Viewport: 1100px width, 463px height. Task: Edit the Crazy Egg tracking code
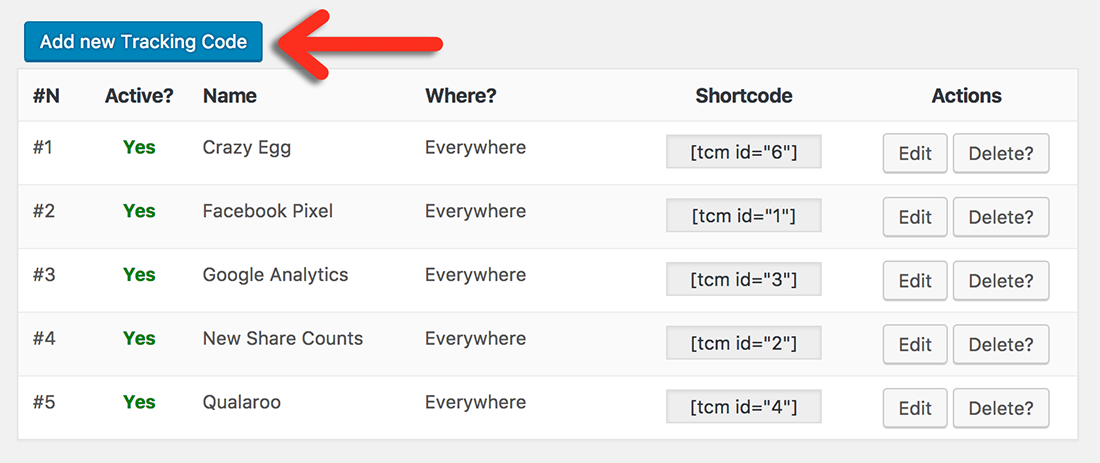pyautogui.click(x=914, y=153)
